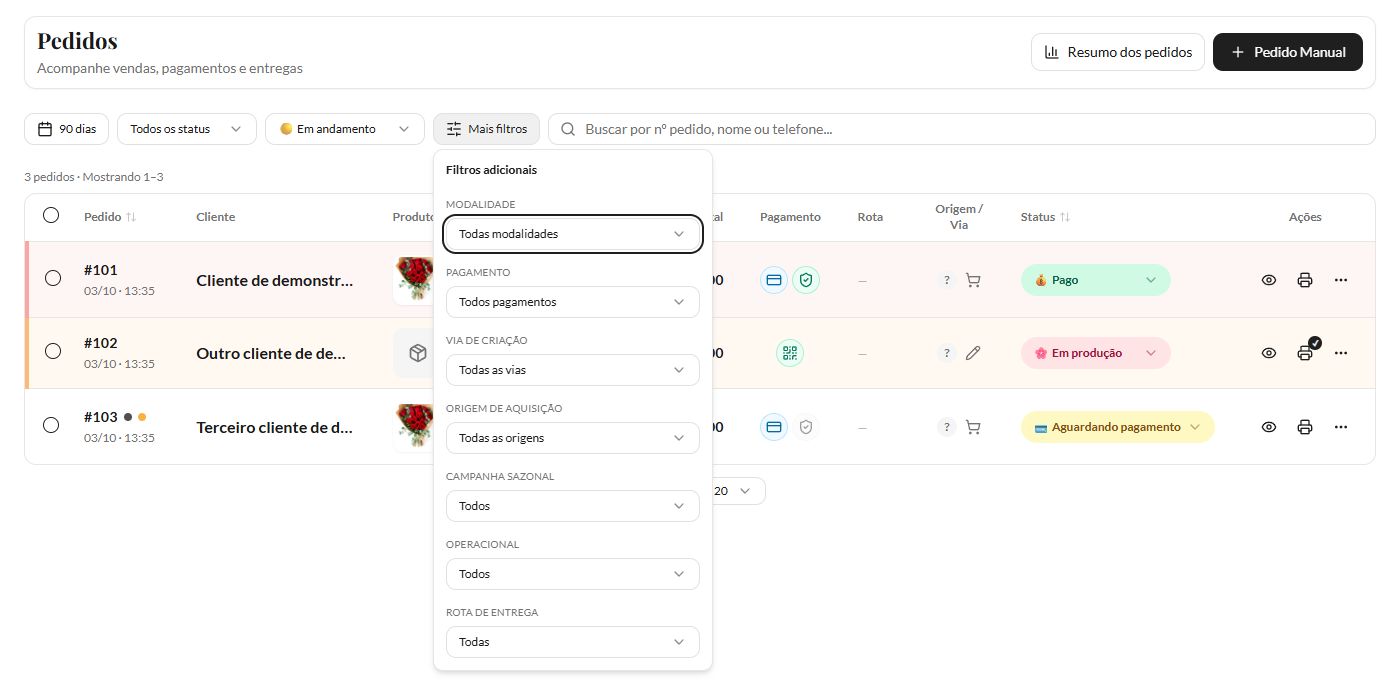Close the Mais filtros panel button
The image size is (1400, 700).
486,129
